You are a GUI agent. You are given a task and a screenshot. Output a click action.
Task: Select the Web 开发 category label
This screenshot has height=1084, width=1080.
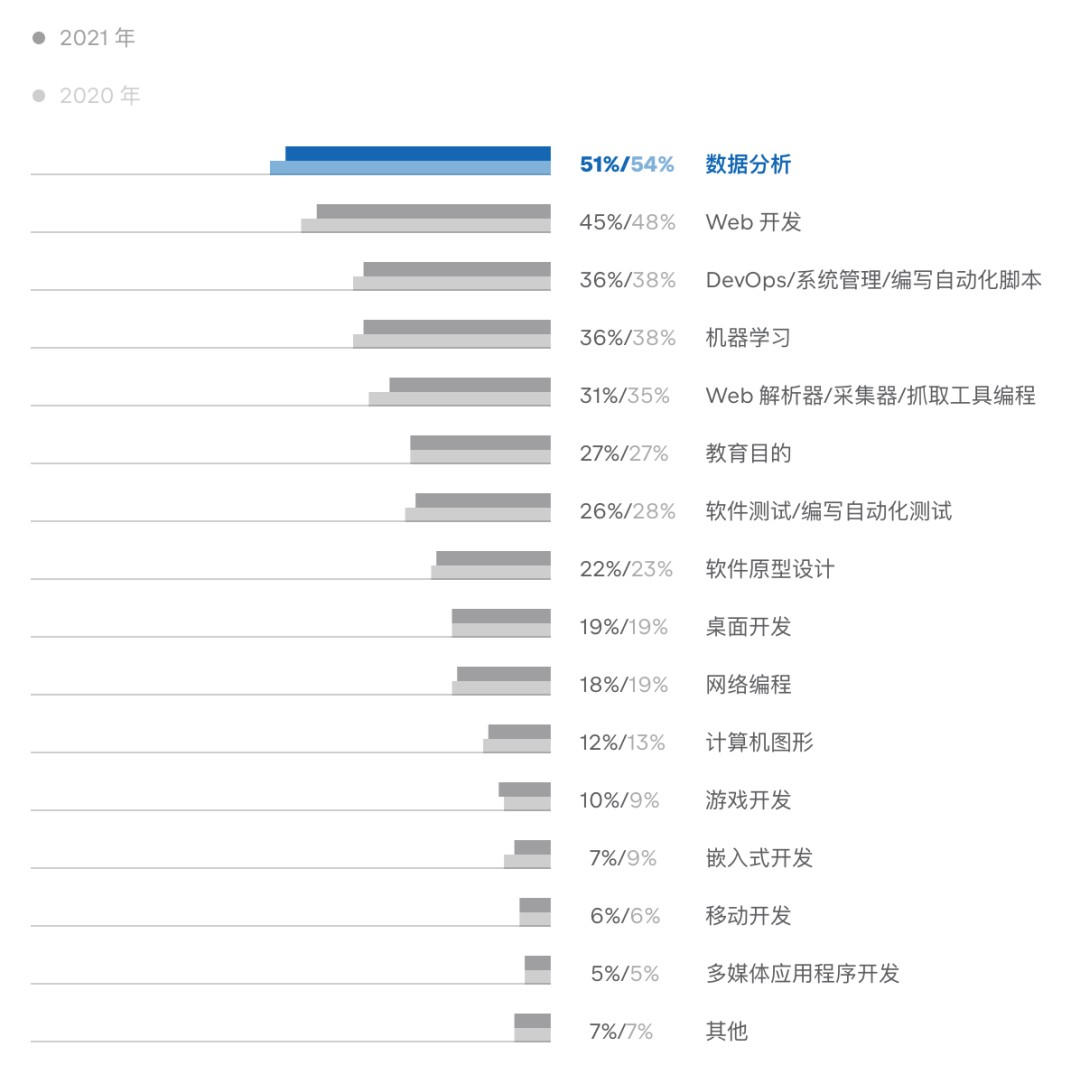[x=753, y=223]
